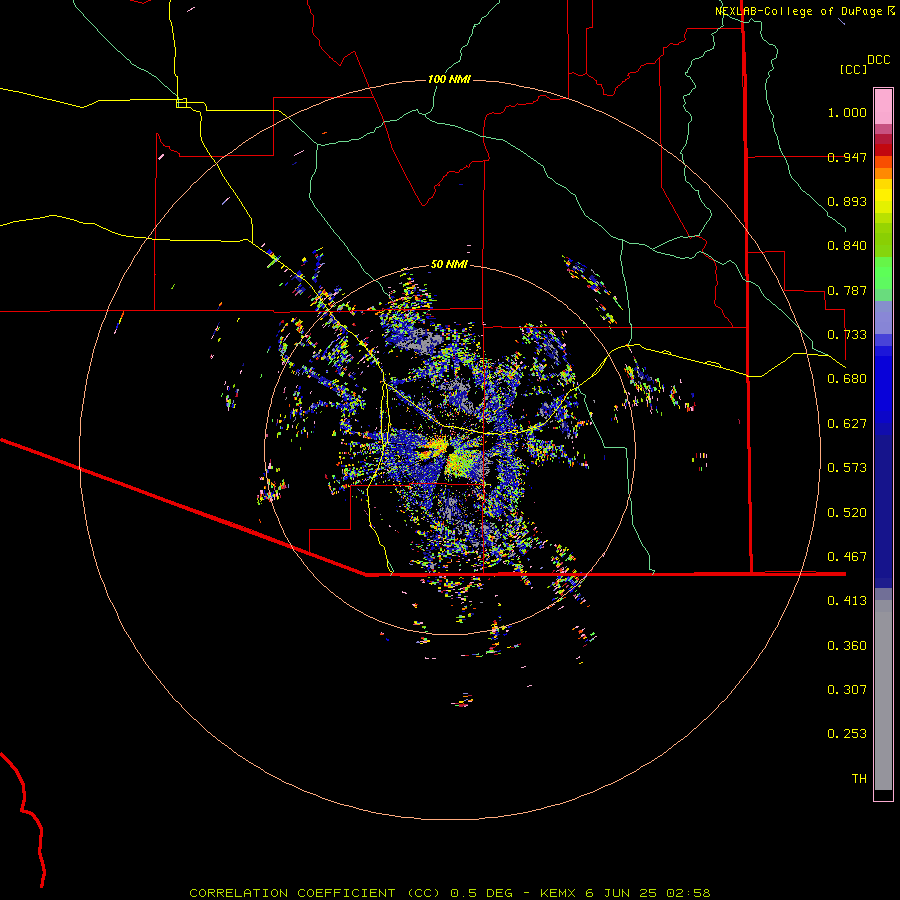Click the 100 NMI range ring label
Screen dimensions: 900x900
tap(449, 79)
